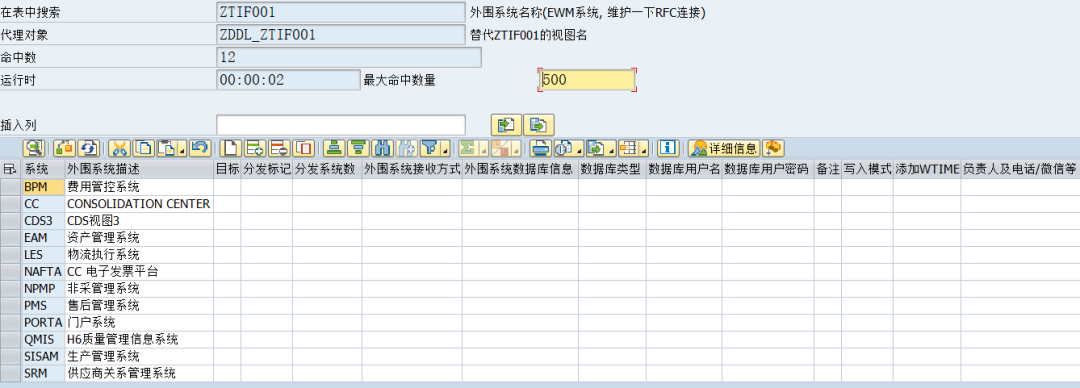Paste using the clipboard paste icon
Screen dimensions: 1080x388
tap(167, 148)
